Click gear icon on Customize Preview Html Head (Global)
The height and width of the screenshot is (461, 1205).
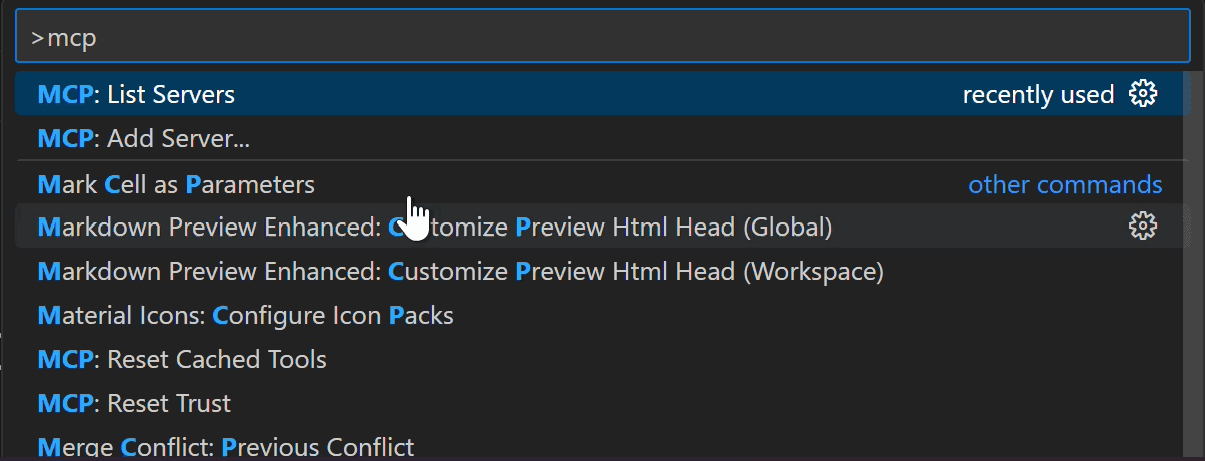point(1142,227)
